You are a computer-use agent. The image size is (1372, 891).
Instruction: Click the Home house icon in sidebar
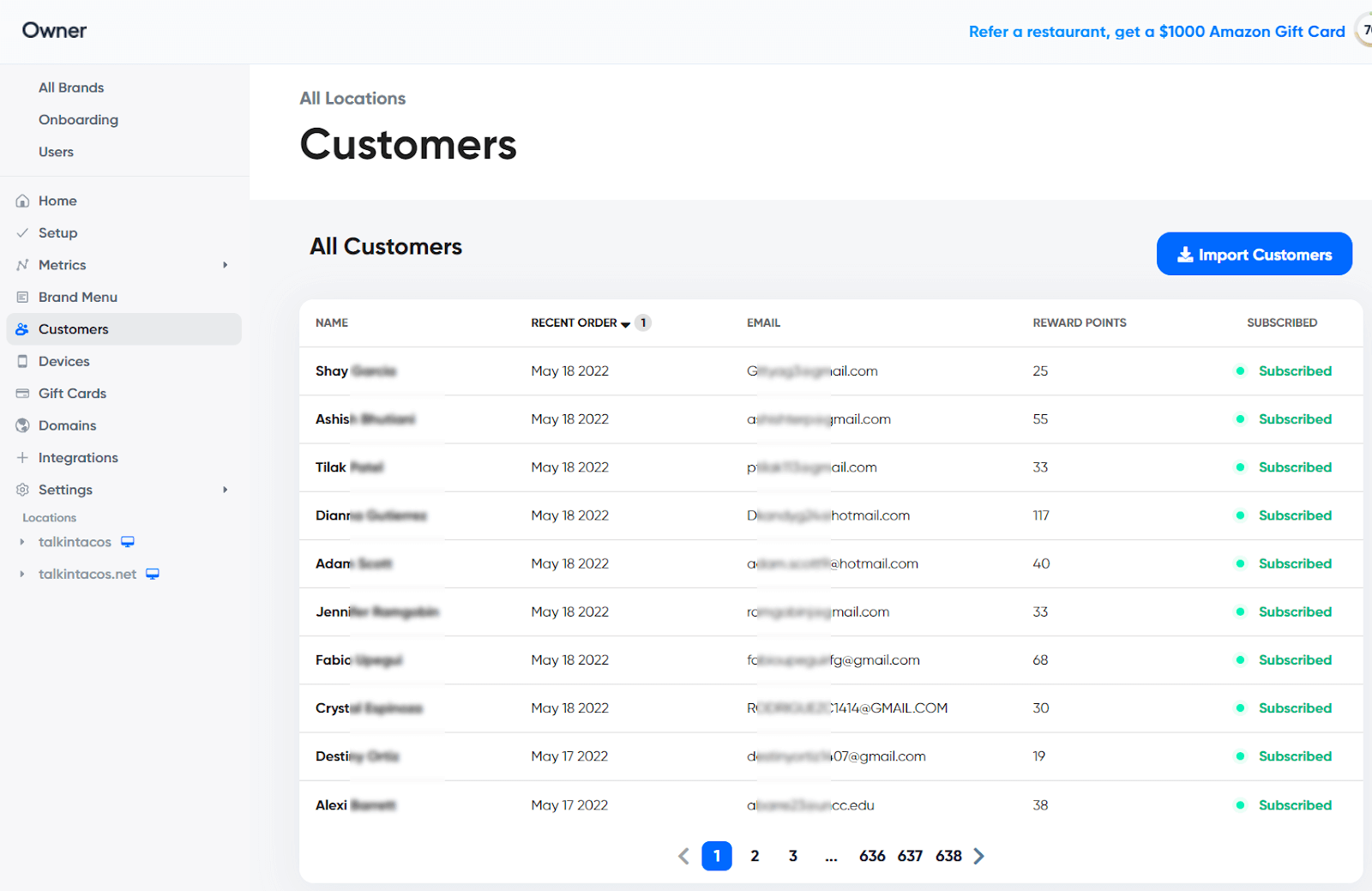click(x=22, y=201)
